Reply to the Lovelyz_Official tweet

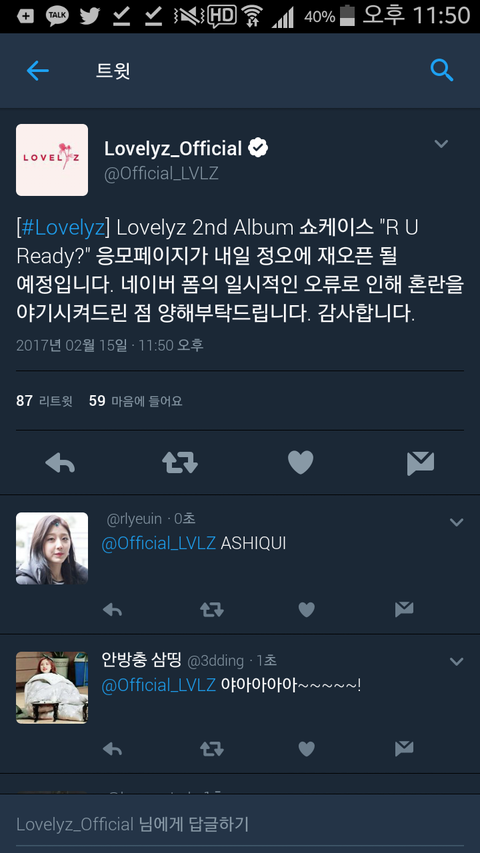point(60,463)
